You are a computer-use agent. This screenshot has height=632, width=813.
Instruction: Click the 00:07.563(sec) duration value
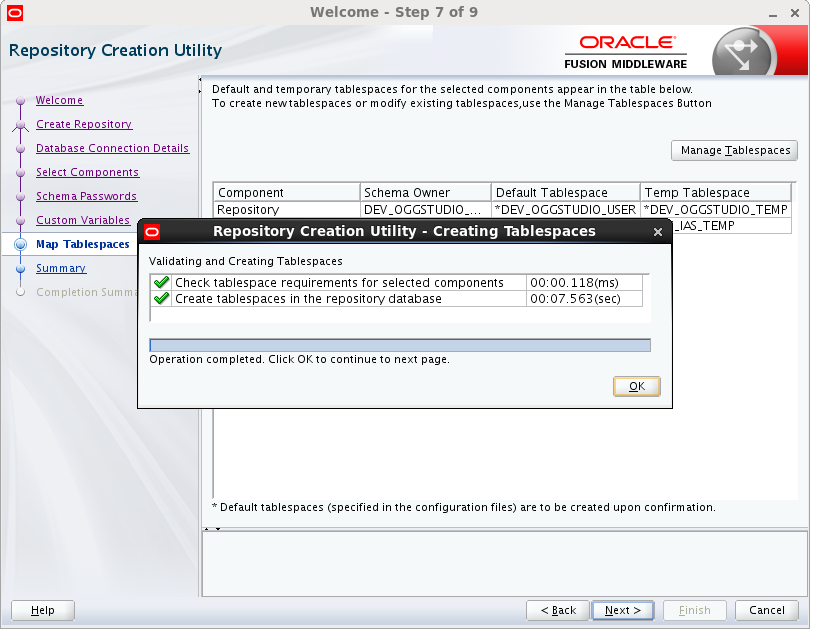tap(576, 299)
